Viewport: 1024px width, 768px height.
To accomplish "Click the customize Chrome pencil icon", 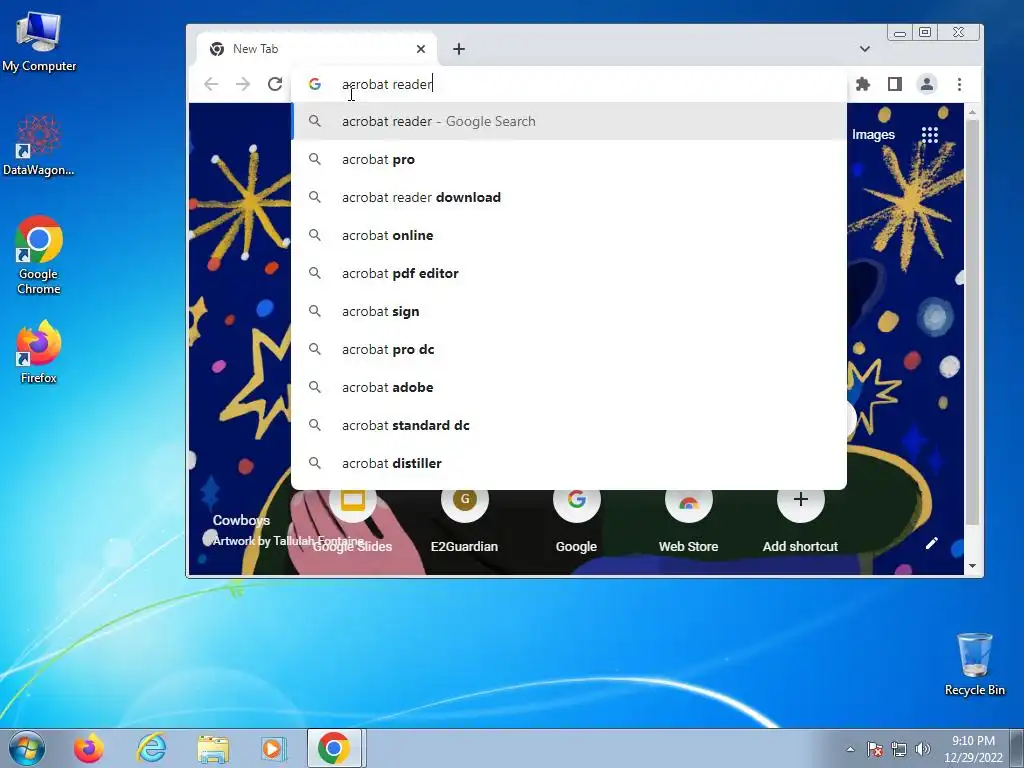I will point(932,543).
